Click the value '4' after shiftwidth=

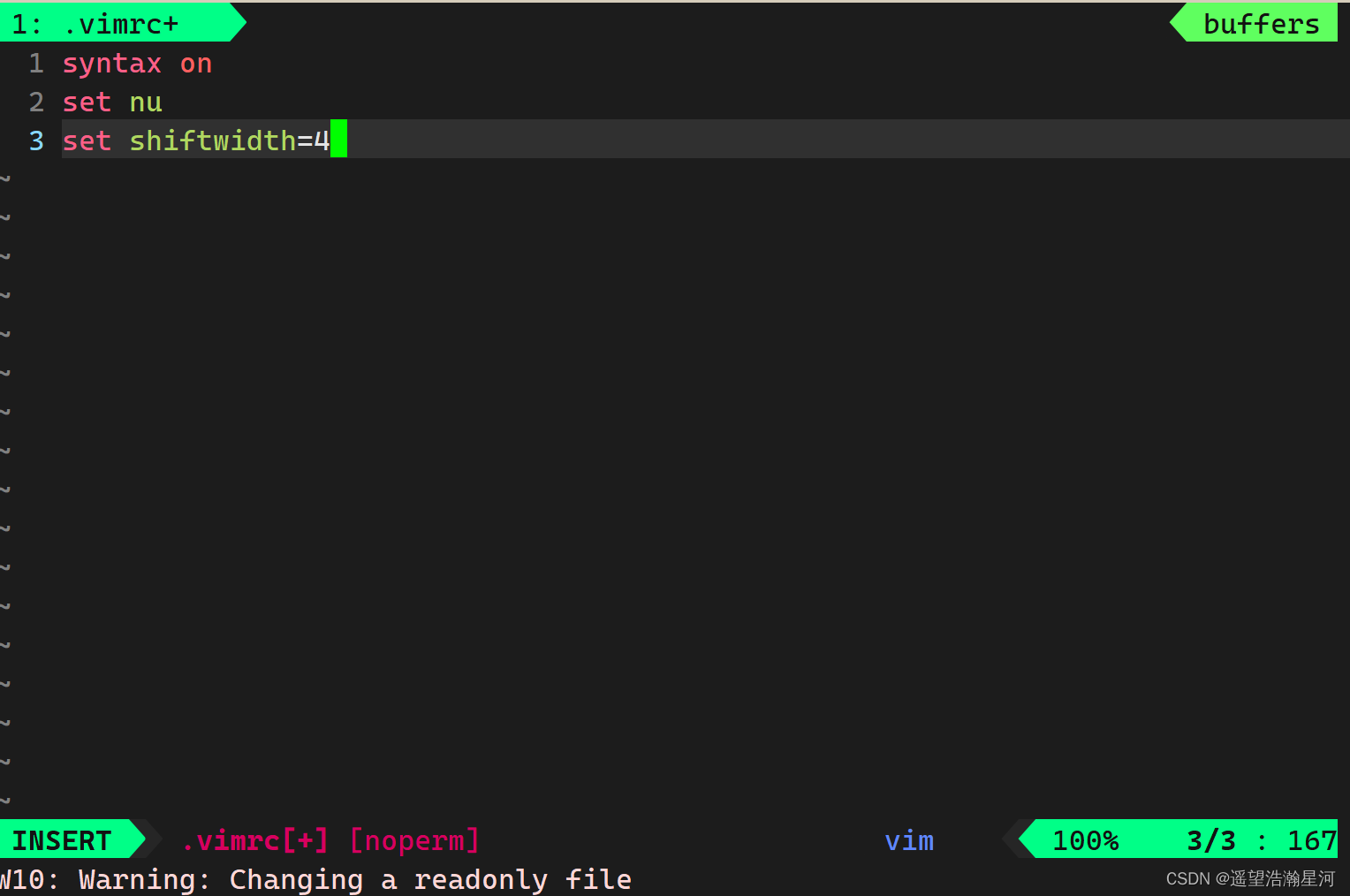322,141
